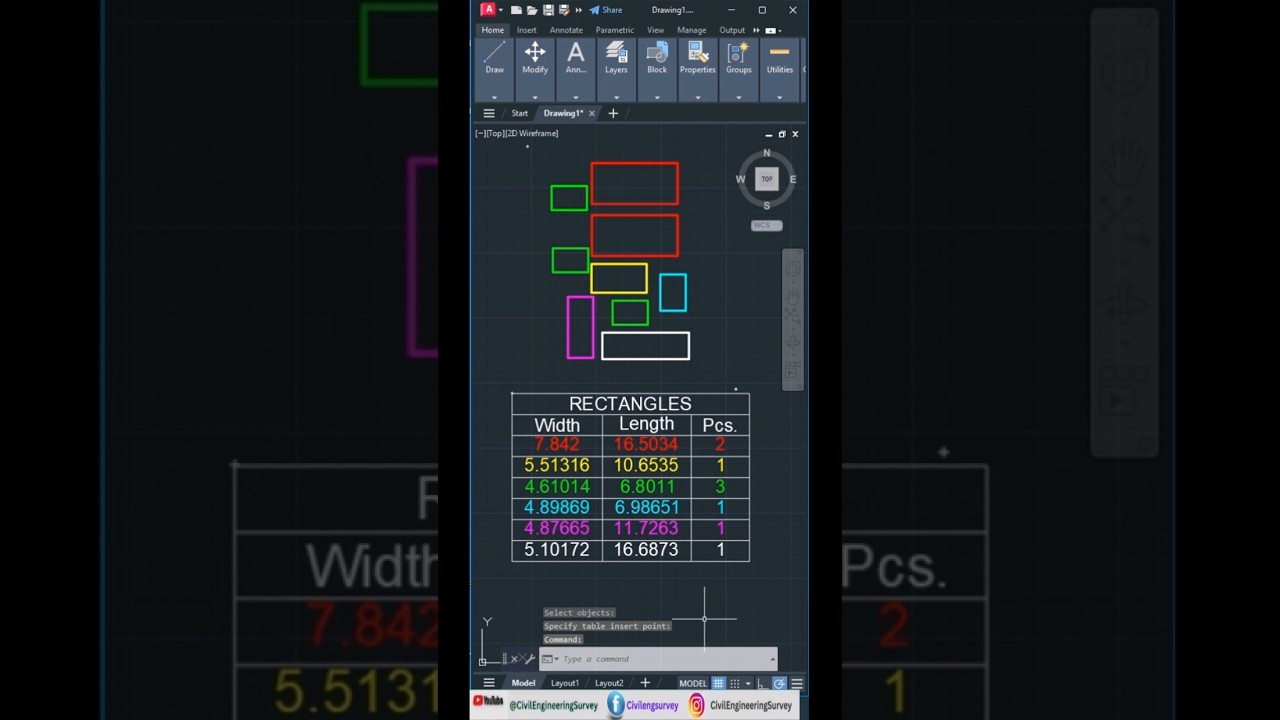Close the command line with X icon
1280x720 pixels.
click(515, 659)
